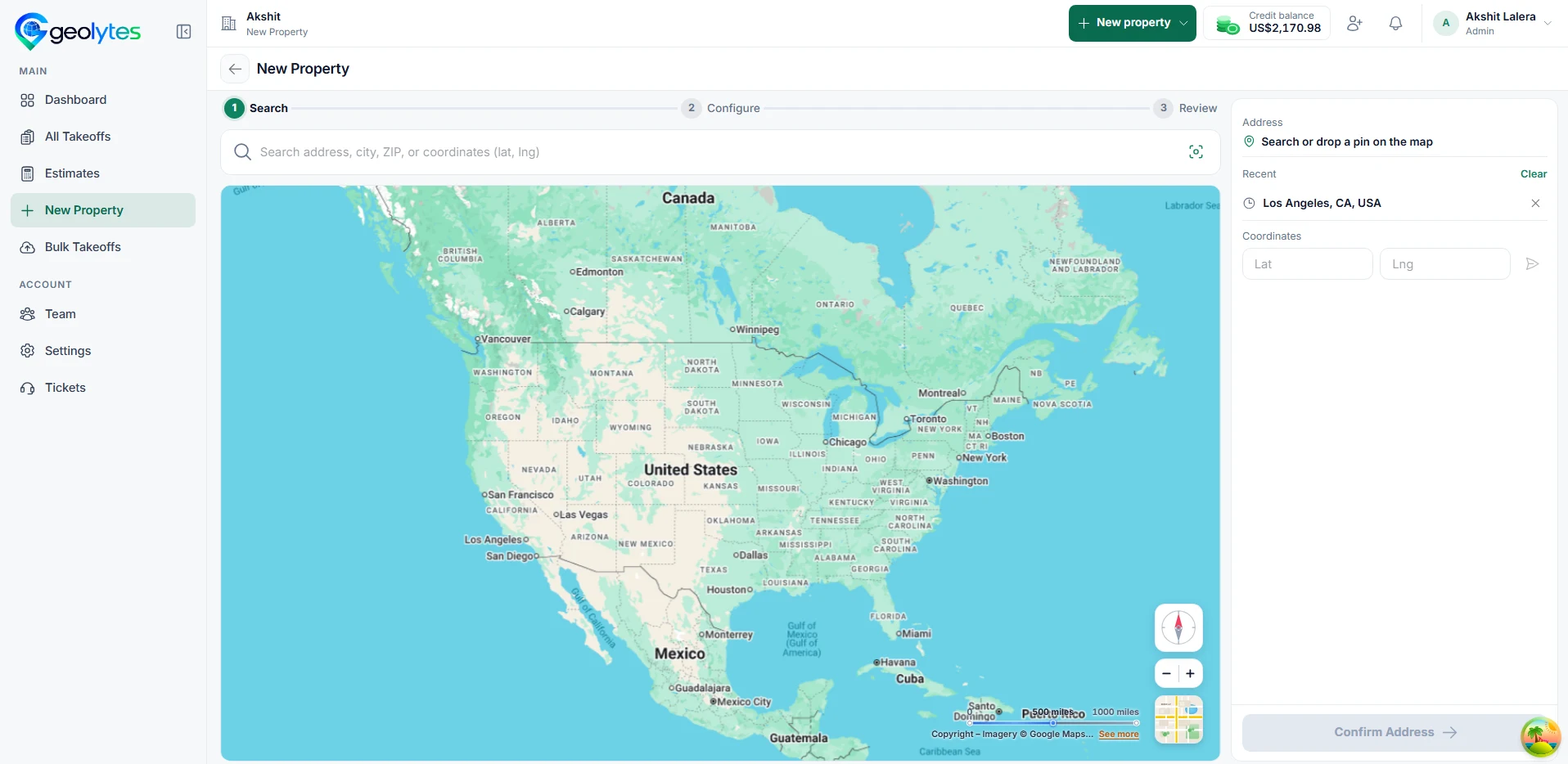Click the search magnifier icon
The width and height of the screenshot is (1568, 764).
[242, 152]
